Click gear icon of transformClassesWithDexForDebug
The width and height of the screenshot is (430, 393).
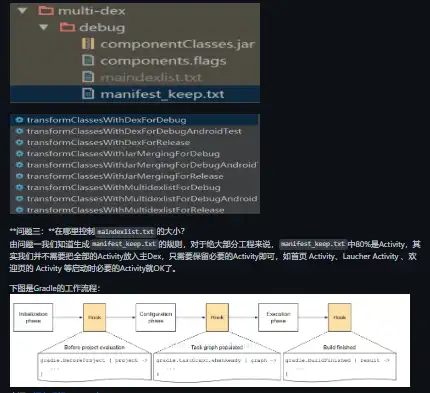click(x=20, y=120)
